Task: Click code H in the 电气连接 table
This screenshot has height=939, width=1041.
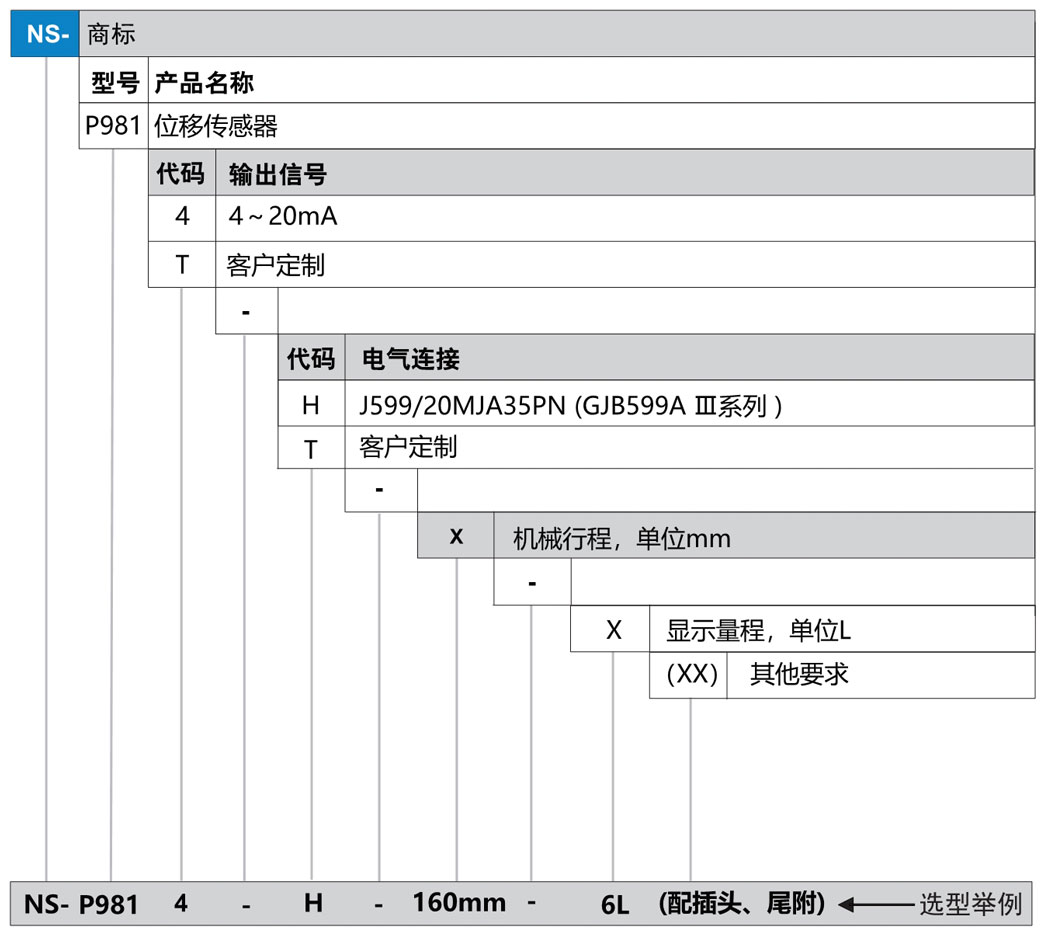Action: tap(311, 405)
